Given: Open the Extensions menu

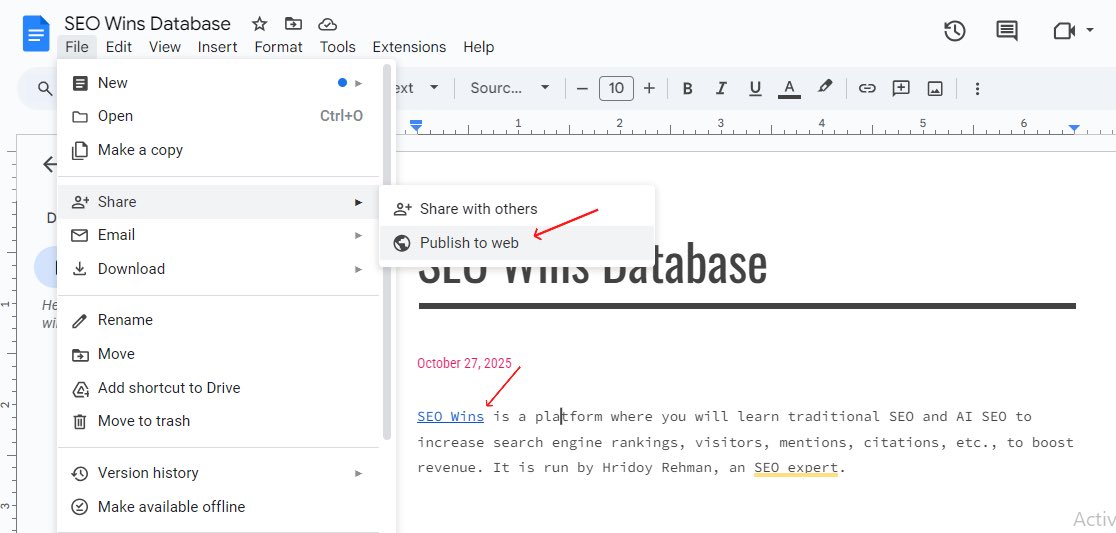Looking at the screenshot, I should point(409,47).
